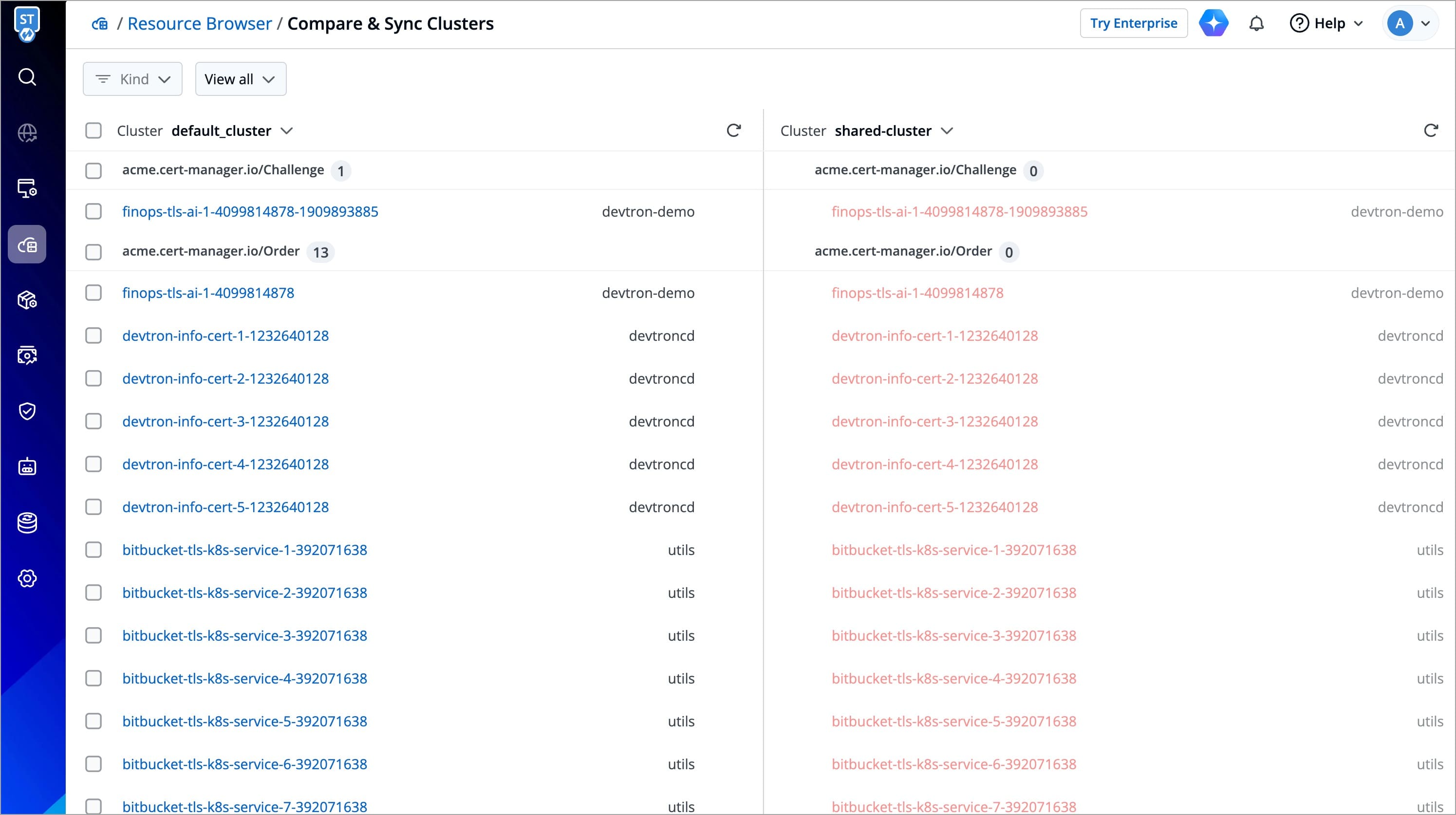This screenshot has height=815, width=1456.
Task: Open global settings gear in sidebar
Action: 27,578
